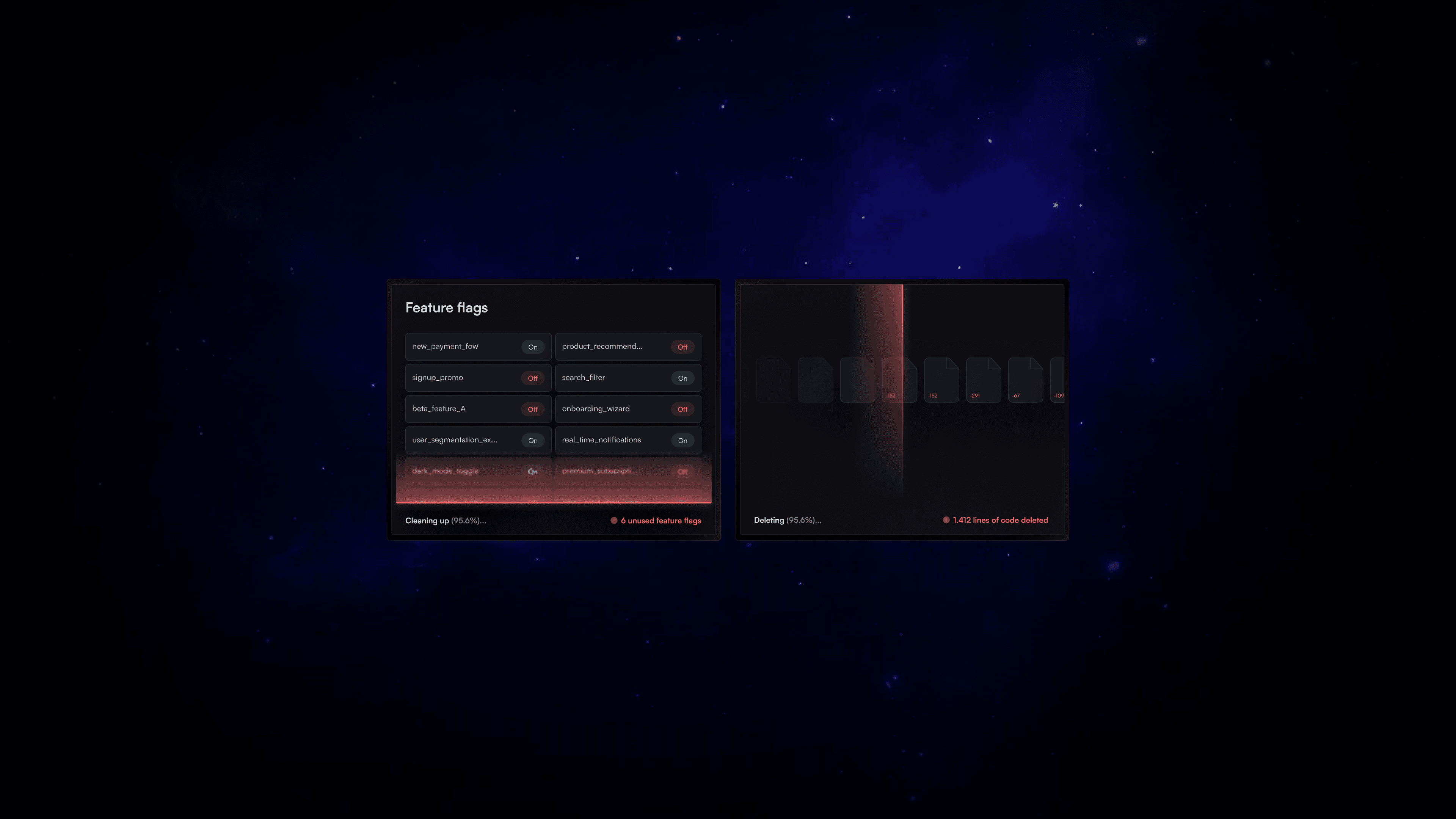This screenshot has height=819, width=1456.
Task: Click the user_segmentation_ex... flag name
Action: point(455,440)
